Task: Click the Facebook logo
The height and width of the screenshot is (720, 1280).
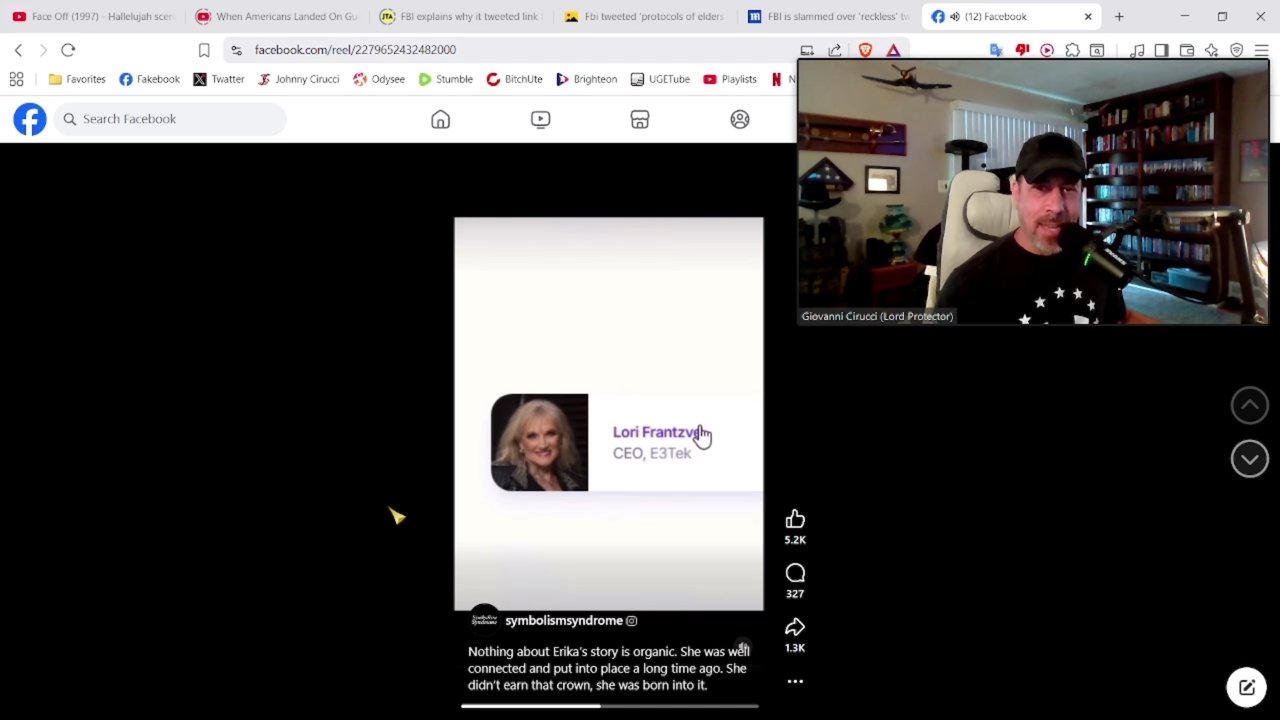Action: (30, 119)
